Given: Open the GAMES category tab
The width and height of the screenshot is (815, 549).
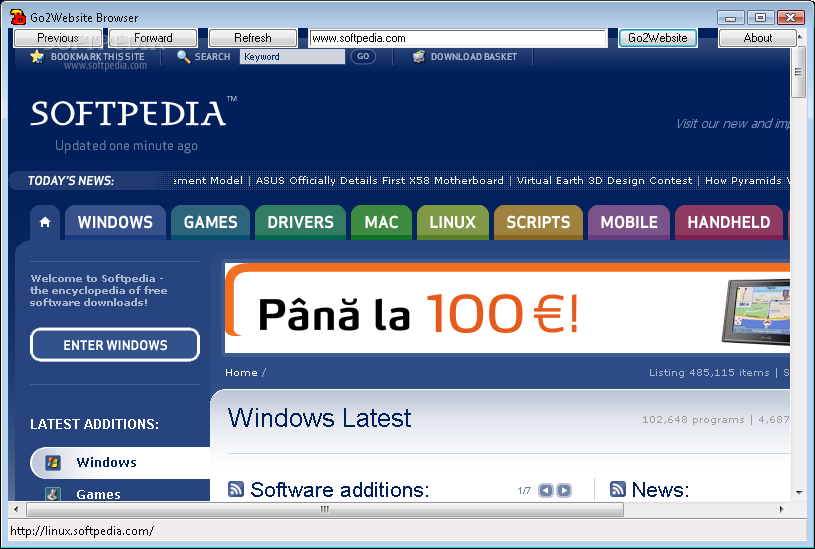Looking at the screenshot, I should (x=211, y=223).
